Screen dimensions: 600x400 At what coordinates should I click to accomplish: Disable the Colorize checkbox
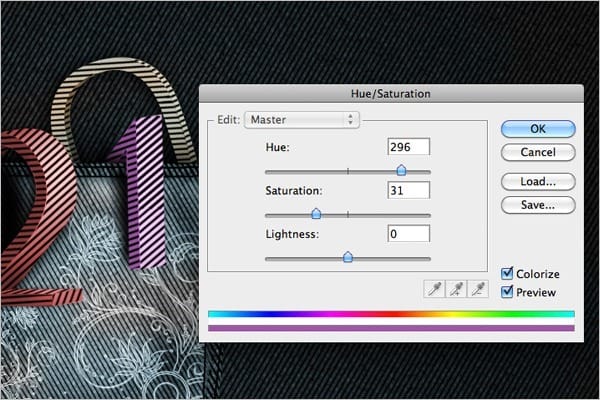(508, 274)
